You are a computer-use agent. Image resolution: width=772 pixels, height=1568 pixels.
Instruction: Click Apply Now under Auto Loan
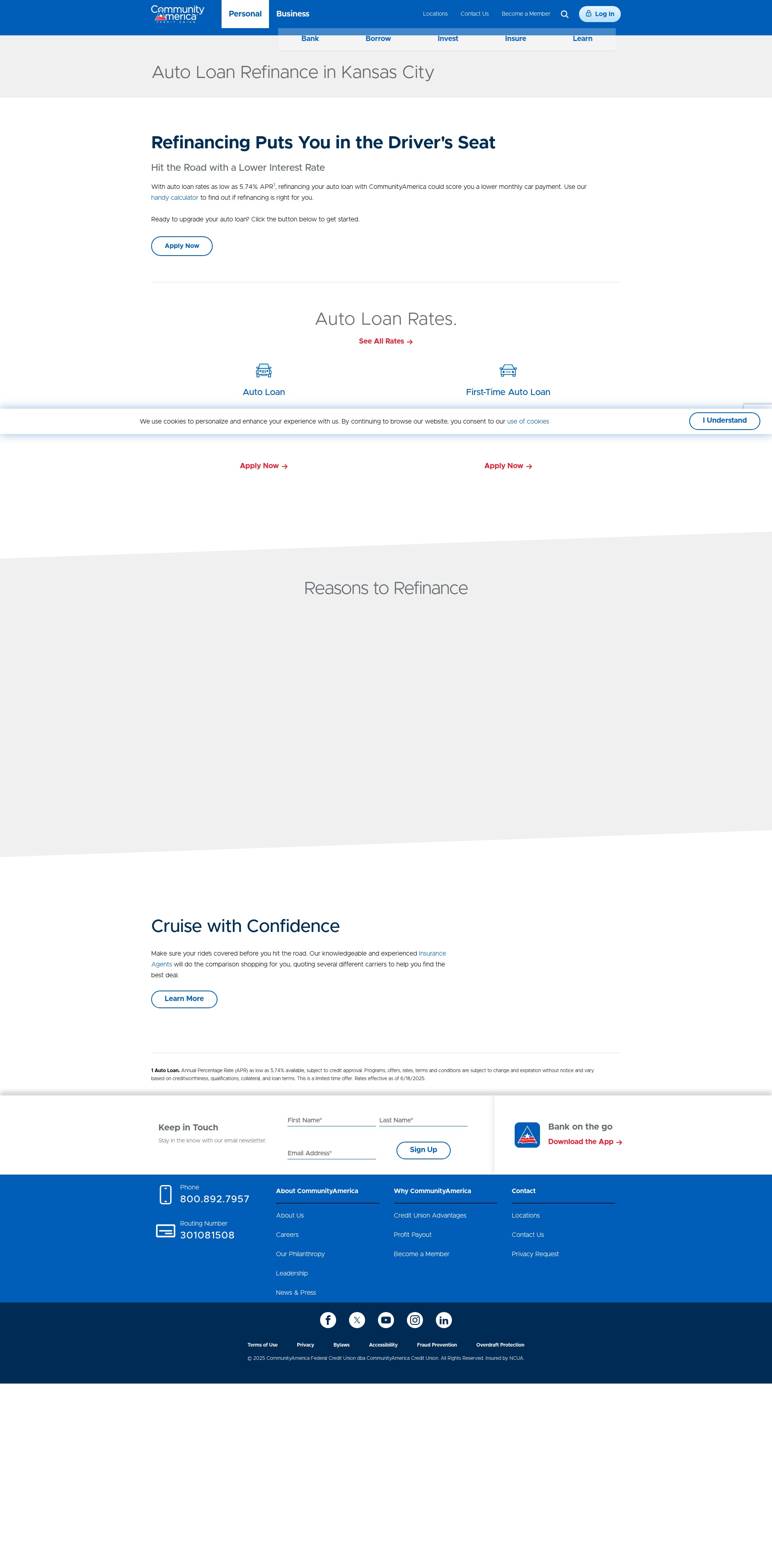(264, 466)
